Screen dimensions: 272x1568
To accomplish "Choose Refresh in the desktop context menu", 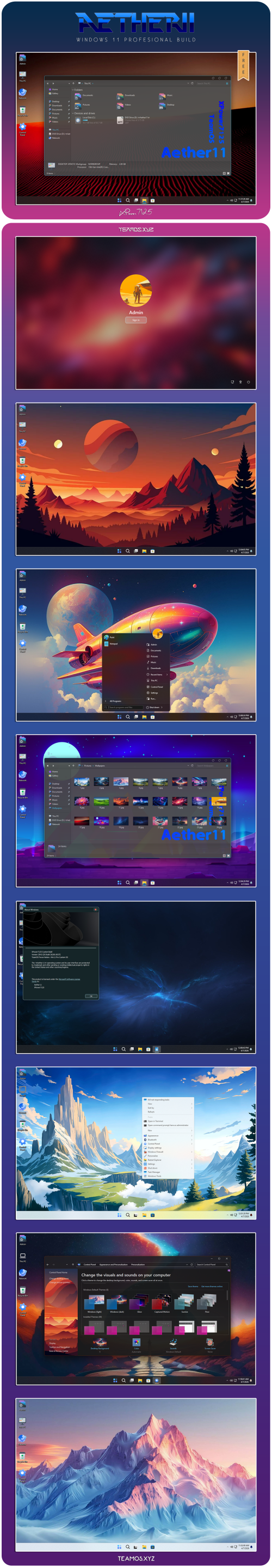I will coord(151,1111).
